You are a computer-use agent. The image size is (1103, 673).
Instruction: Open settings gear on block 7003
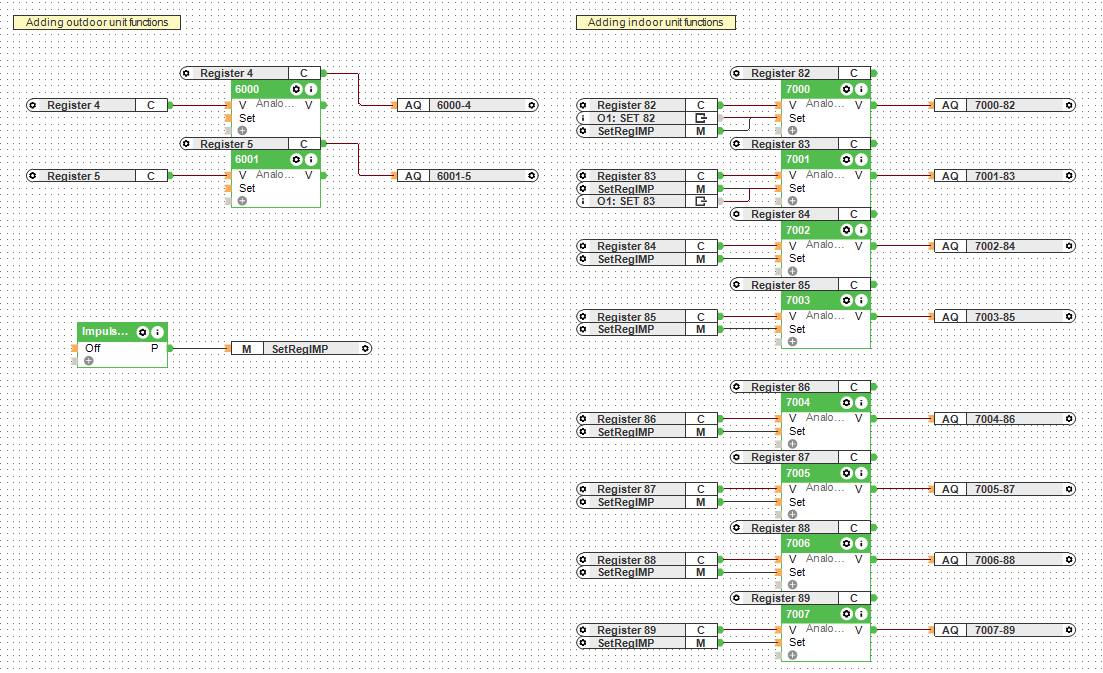coord(846,300)
